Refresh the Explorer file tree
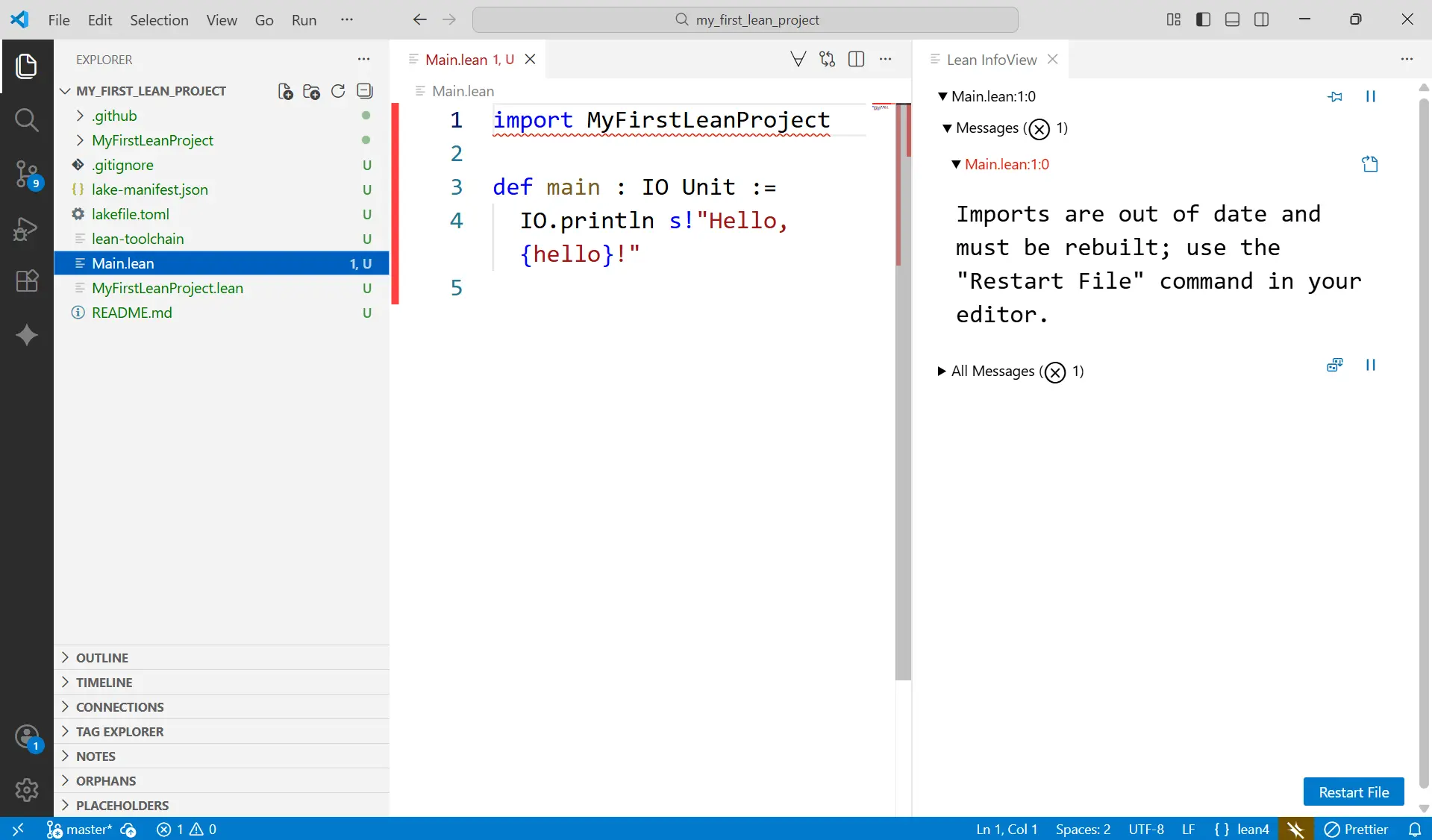The width and height of the screenshot is (1432, 840). pyautogui.click(x=338, y=91)
